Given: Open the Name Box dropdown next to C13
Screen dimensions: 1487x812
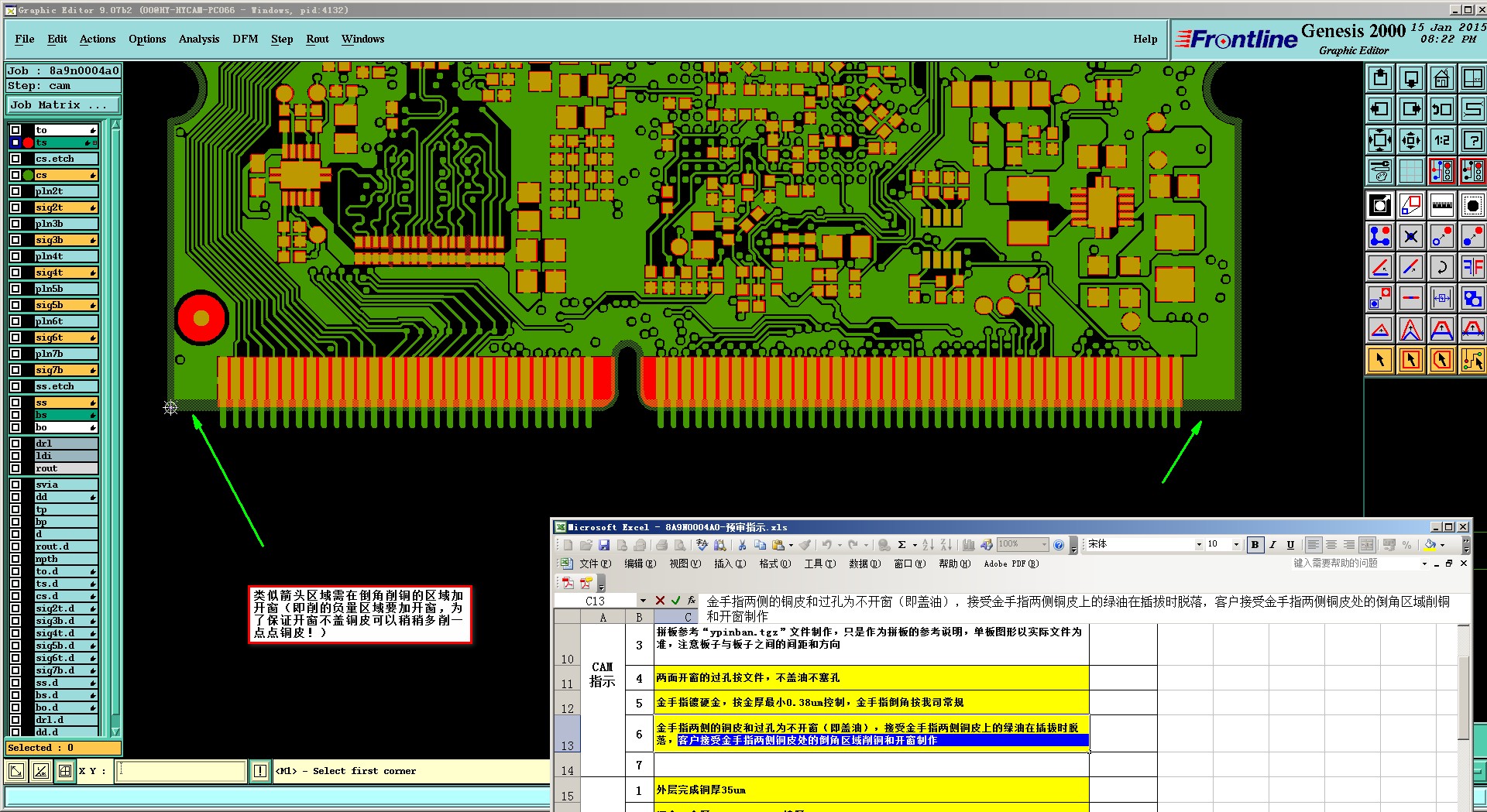Looking at the screenshot, I should click(643, 601).
